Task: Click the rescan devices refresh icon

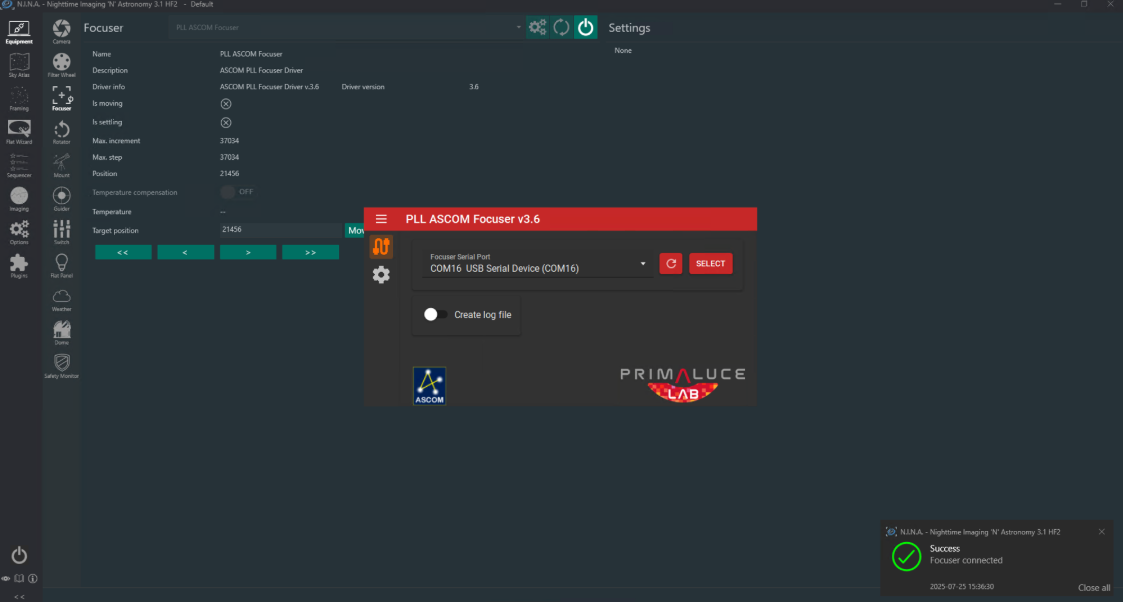Action: pos(562,27)
